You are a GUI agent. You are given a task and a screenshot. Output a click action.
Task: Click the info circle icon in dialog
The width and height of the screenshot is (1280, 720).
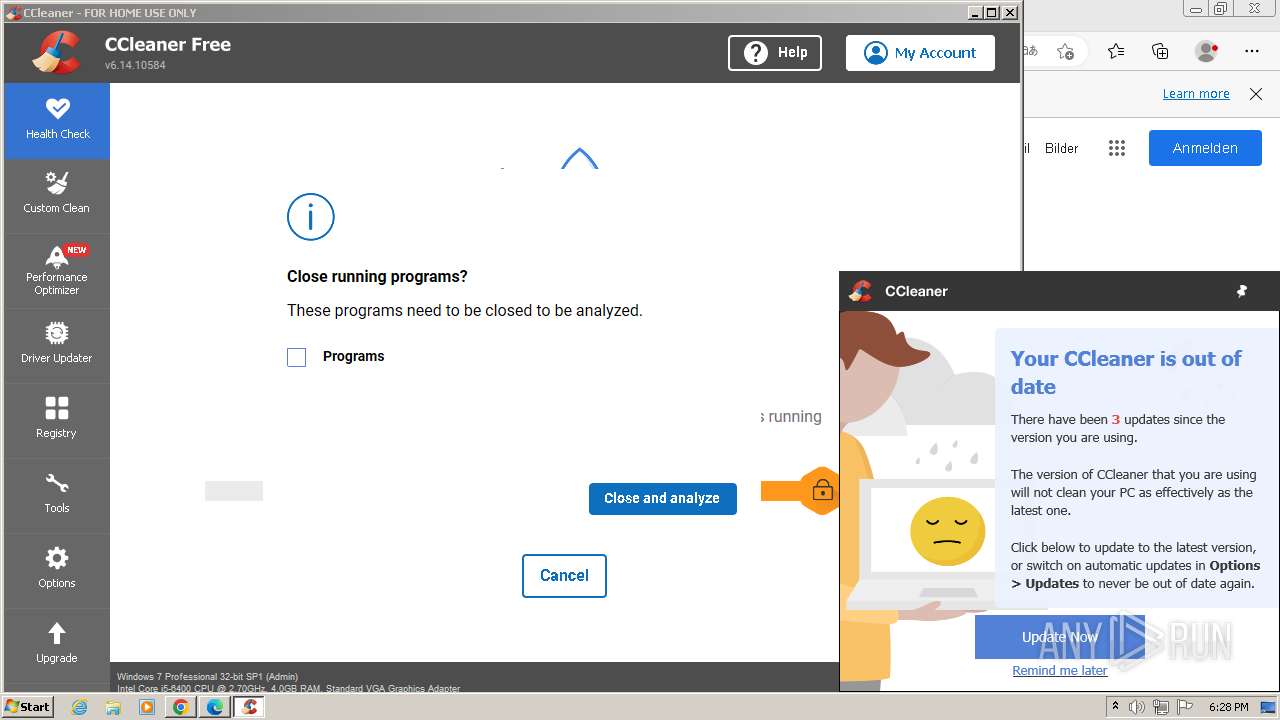pyautogui.click(x=311, y=217)
